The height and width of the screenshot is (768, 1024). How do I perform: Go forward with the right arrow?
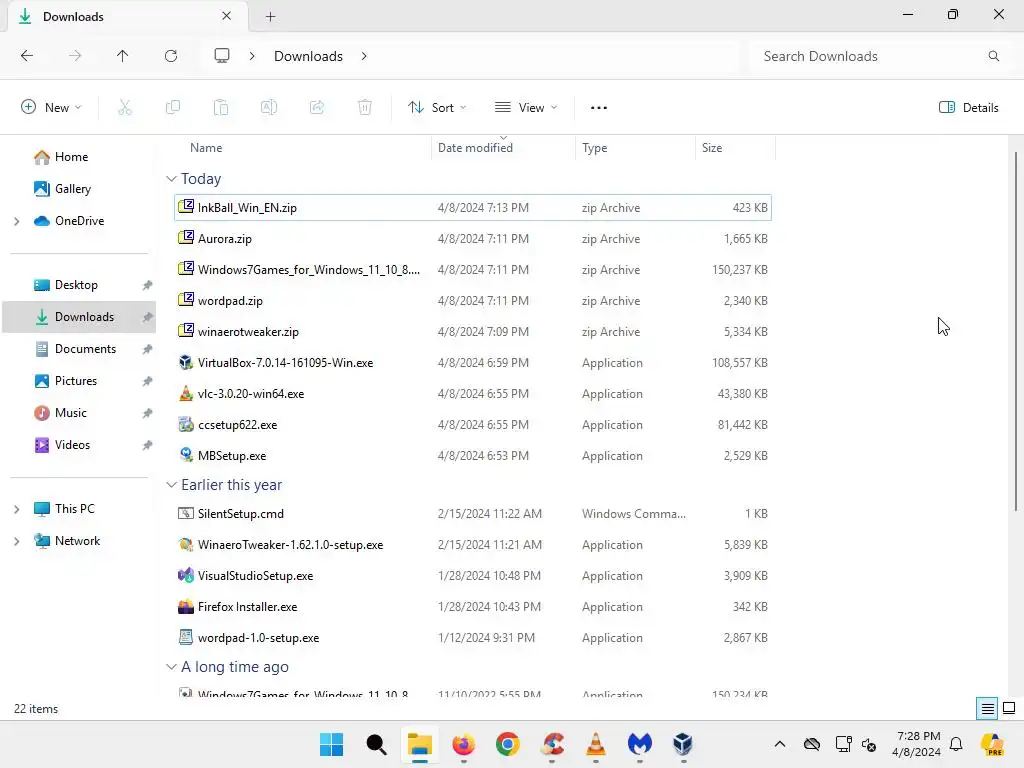click(x=75, y=56)
